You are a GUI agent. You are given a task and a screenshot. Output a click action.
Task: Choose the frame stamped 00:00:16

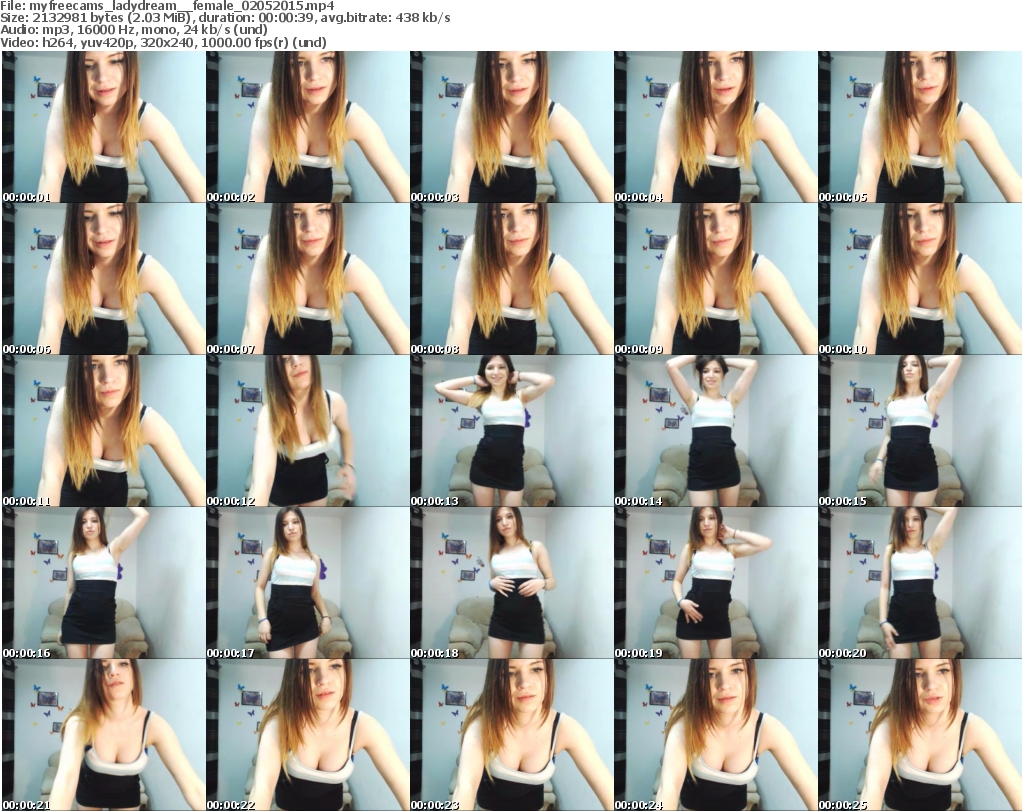pos(104,583)
